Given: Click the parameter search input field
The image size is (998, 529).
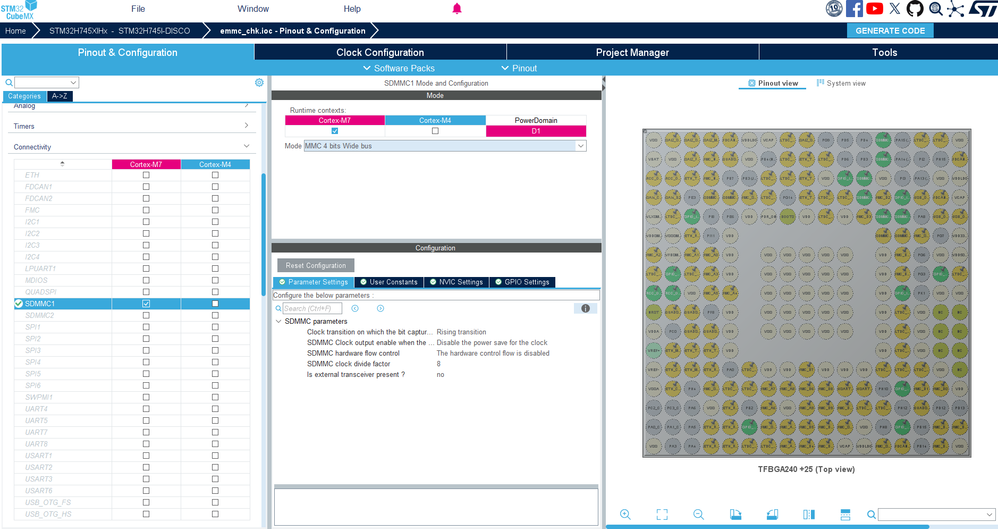Looking at the screenshot, I should (x=312, y=308).
